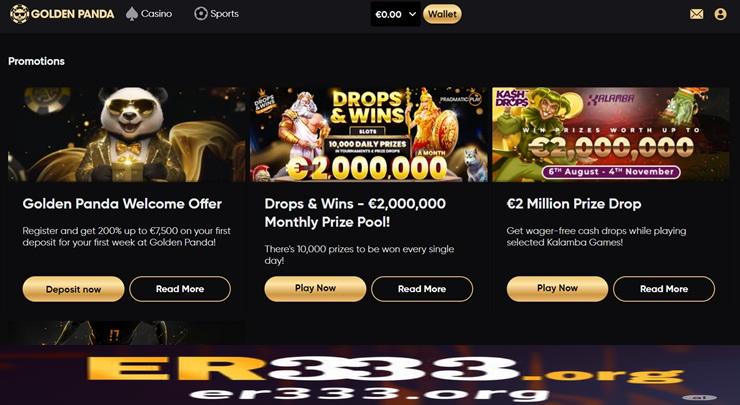
Task: Click Deposit now for Welcome Offer
Action: [73, 289]
